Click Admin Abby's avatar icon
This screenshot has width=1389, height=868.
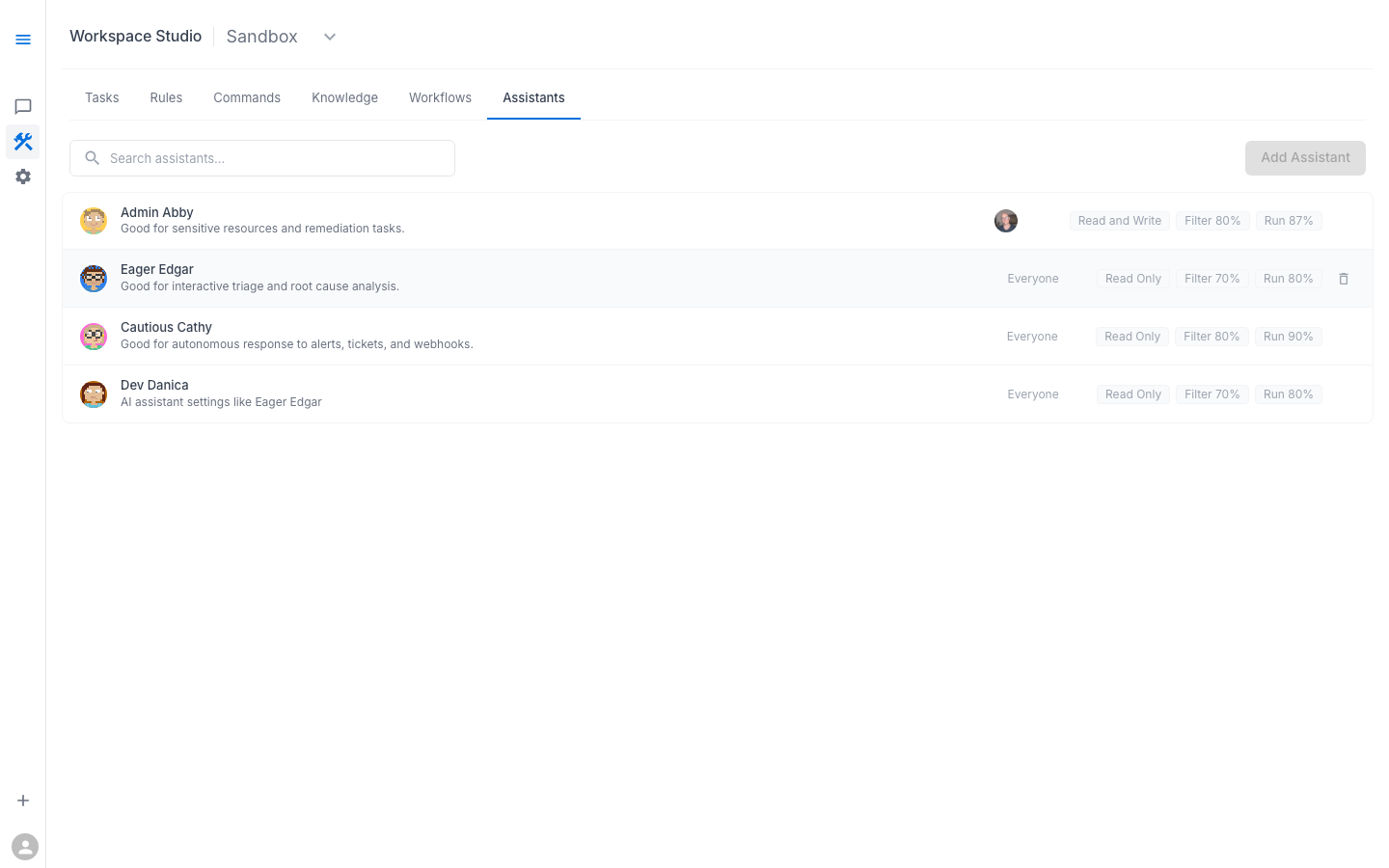click(x=94, y=221)
